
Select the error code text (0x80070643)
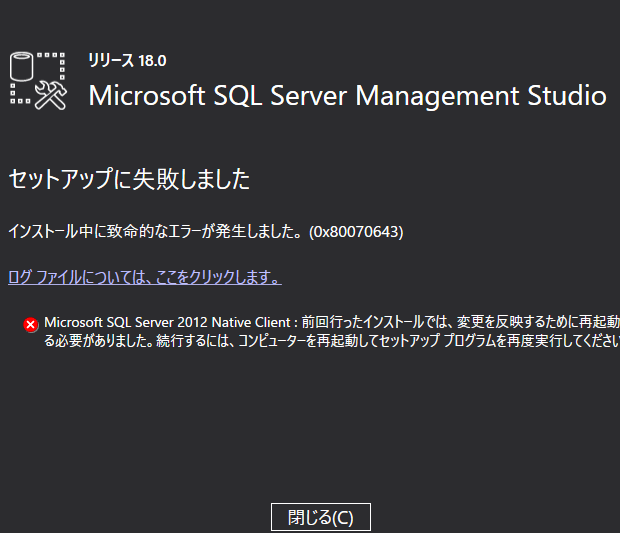pyautogui.click(x=356, y=232)
